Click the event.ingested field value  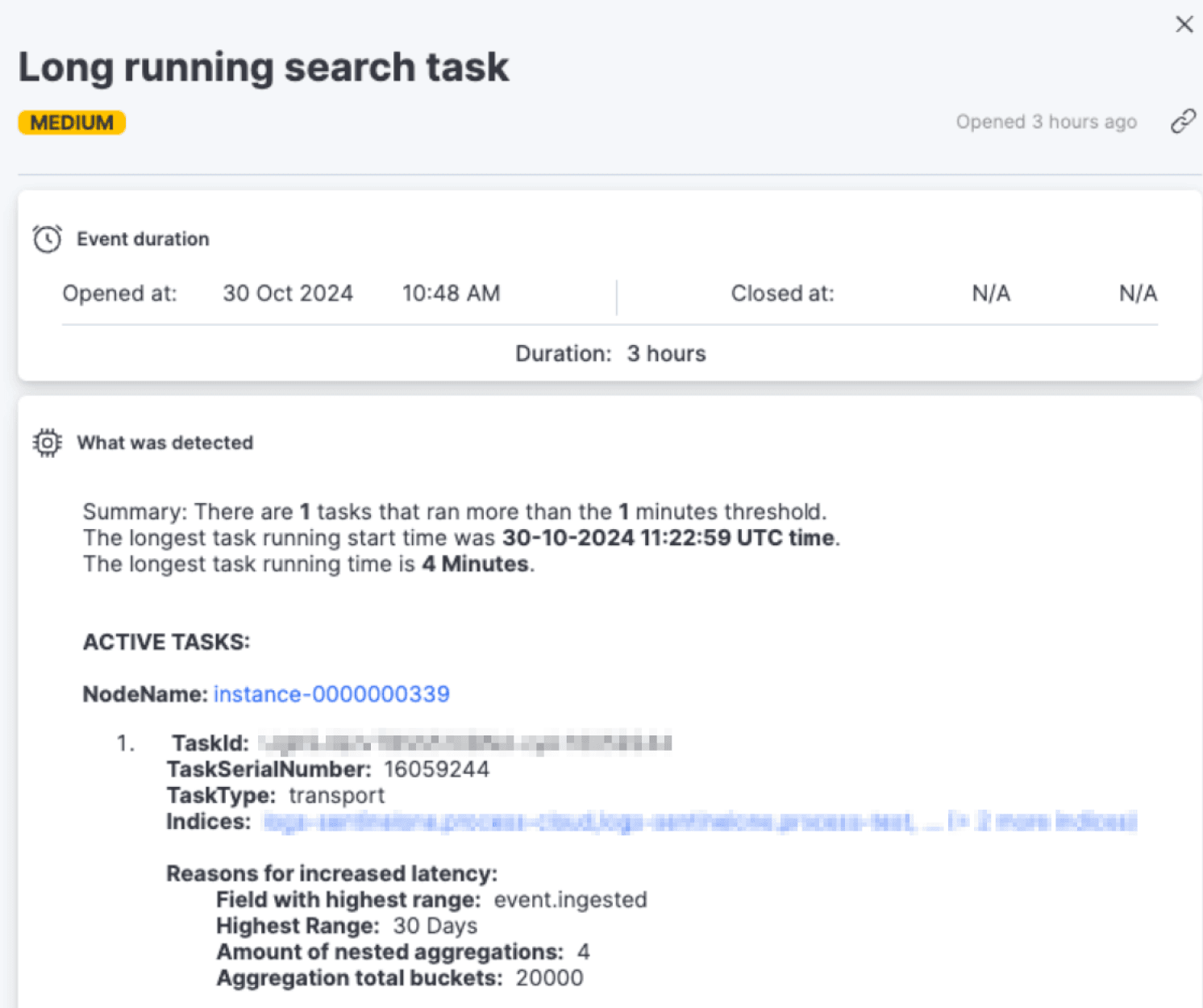tap(570, 900)
